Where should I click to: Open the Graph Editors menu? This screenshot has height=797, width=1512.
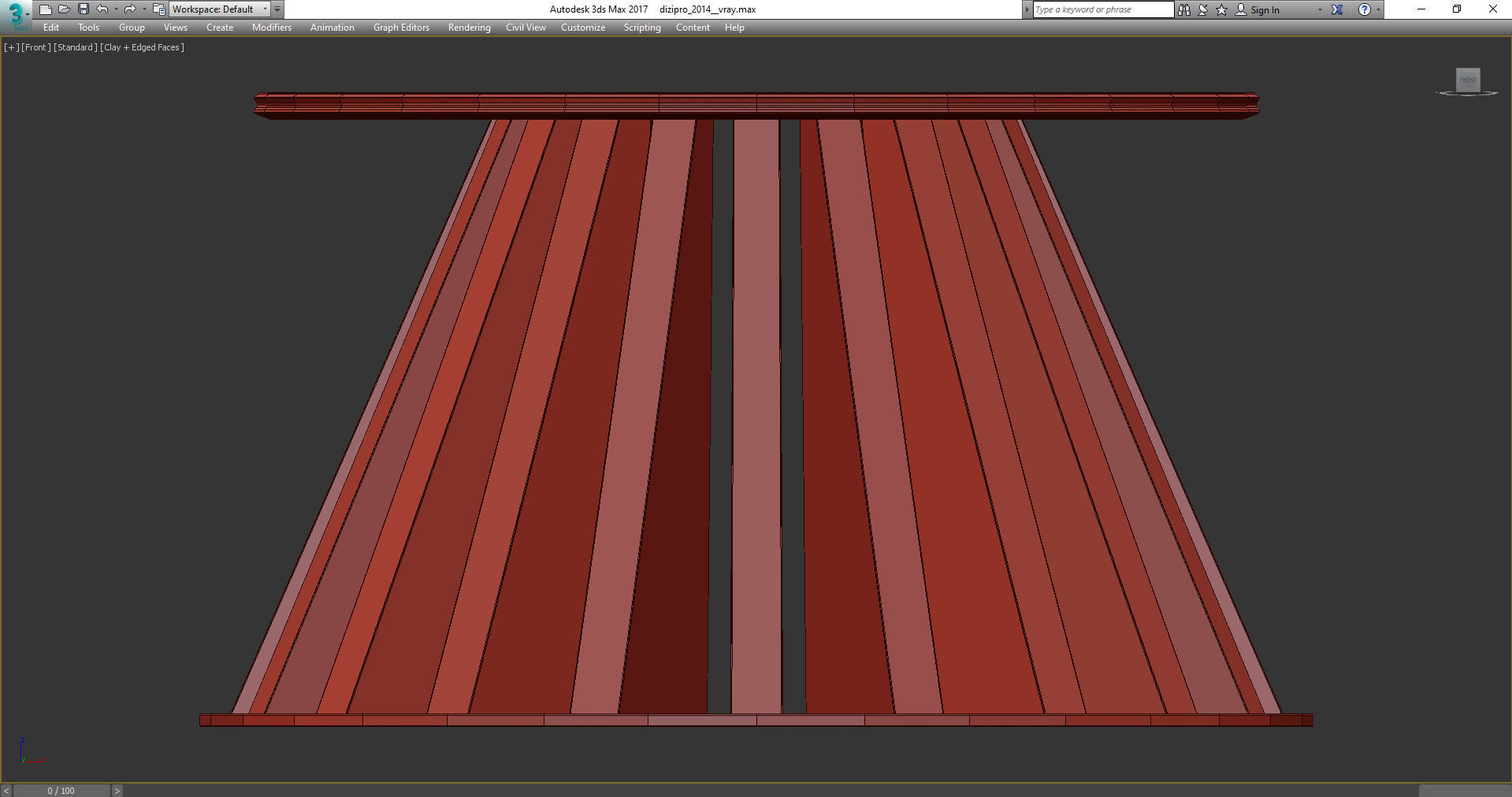click(x=401, y=28)
